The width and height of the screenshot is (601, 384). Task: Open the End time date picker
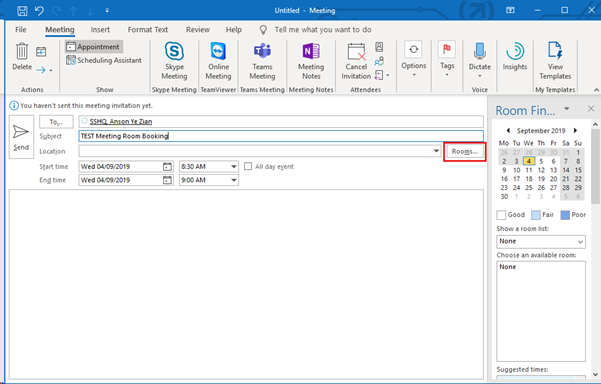(167, 180)
